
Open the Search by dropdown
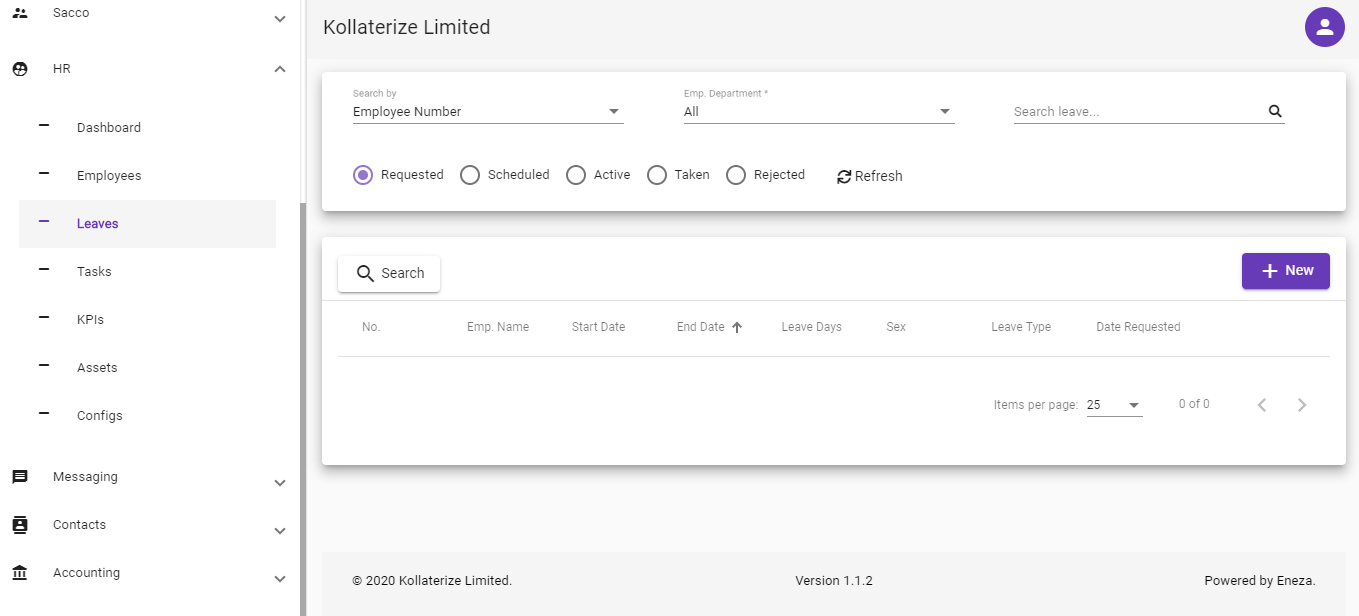coord(488,112)
